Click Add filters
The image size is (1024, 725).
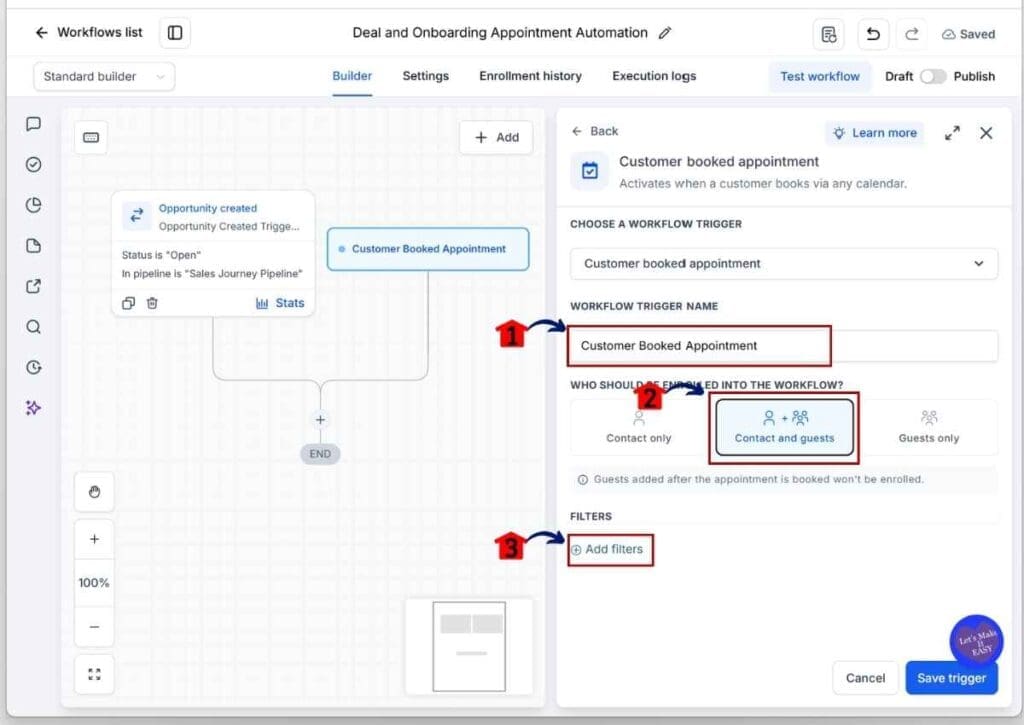[607, 549]
